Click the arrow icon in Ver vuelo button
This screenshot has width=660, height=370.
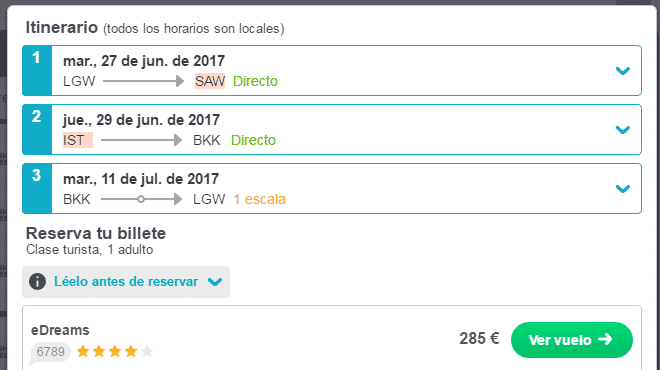[x=605, y=339]
